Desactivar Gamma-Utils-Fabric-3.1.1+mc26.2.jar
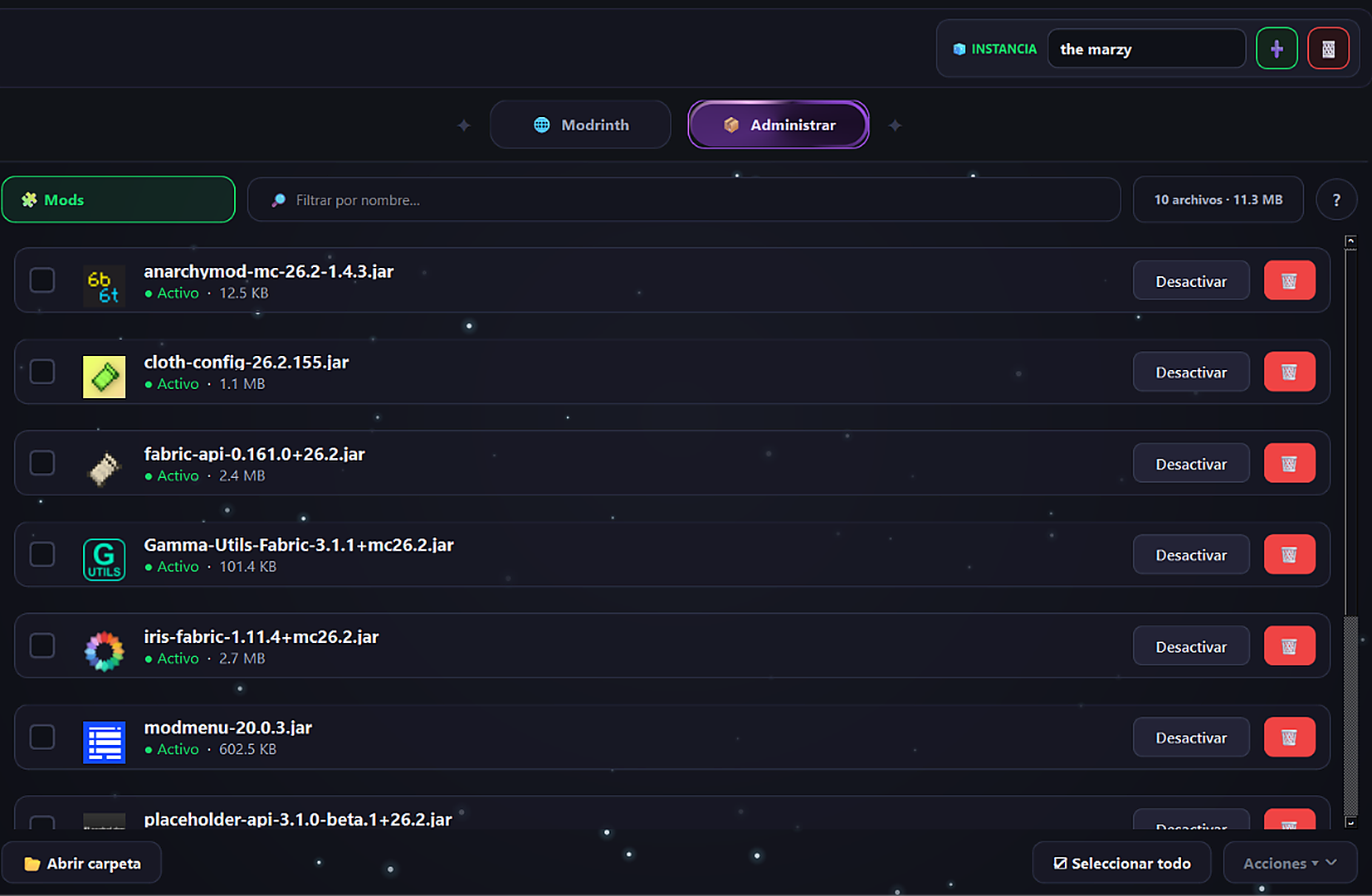 (1191, 554)
